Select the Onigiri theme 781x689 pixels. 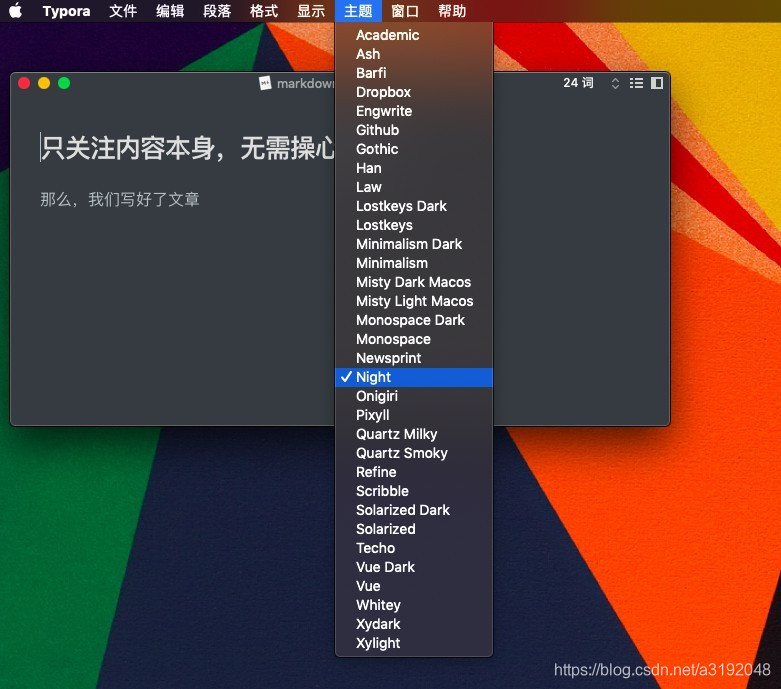pos(414,396)
